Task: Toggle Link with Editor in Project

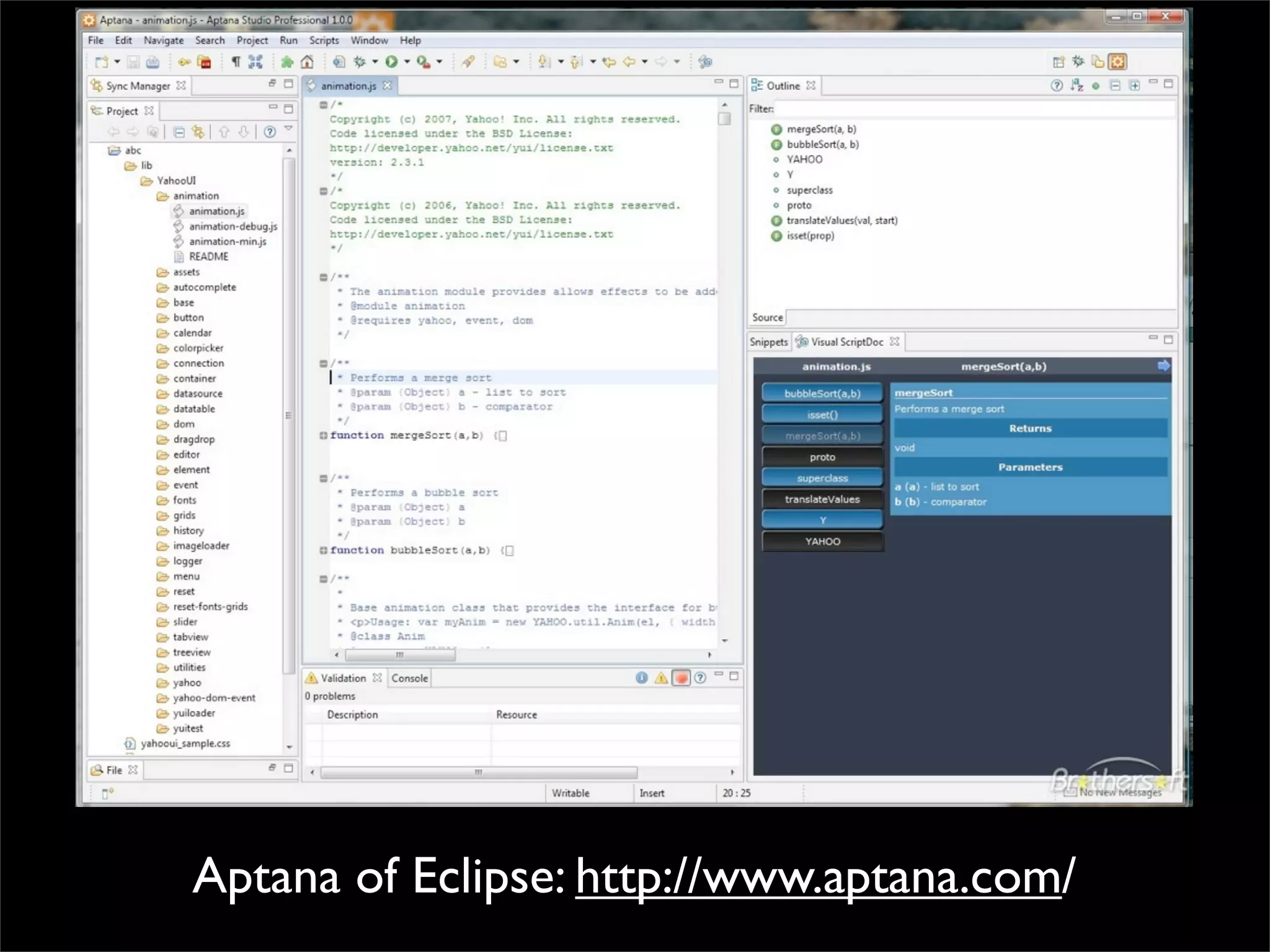Action: pyautogui.click(x=198, y=131)
